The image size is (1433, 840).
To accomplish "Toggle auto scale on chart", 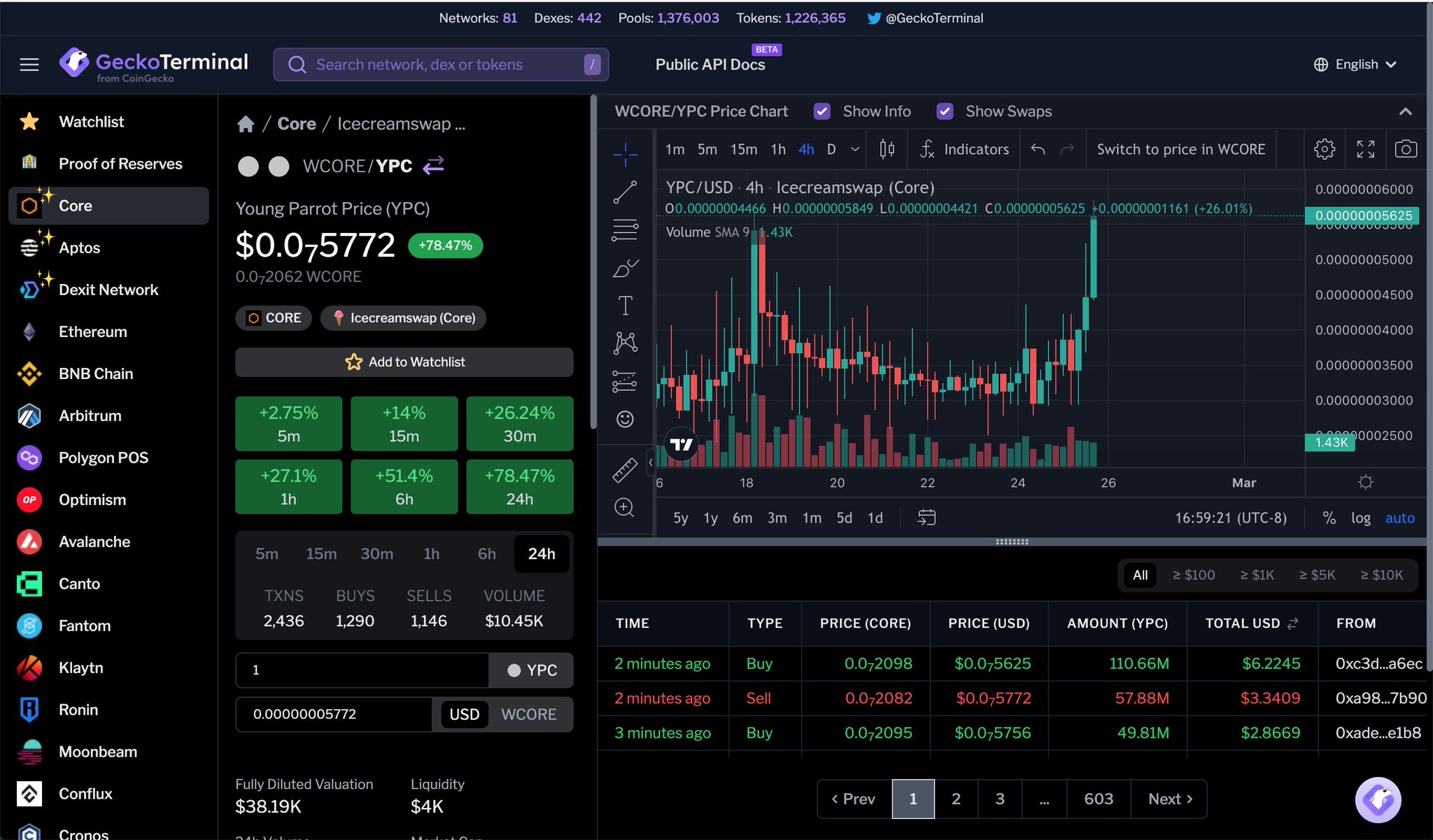I will (x=1399, y=518).
